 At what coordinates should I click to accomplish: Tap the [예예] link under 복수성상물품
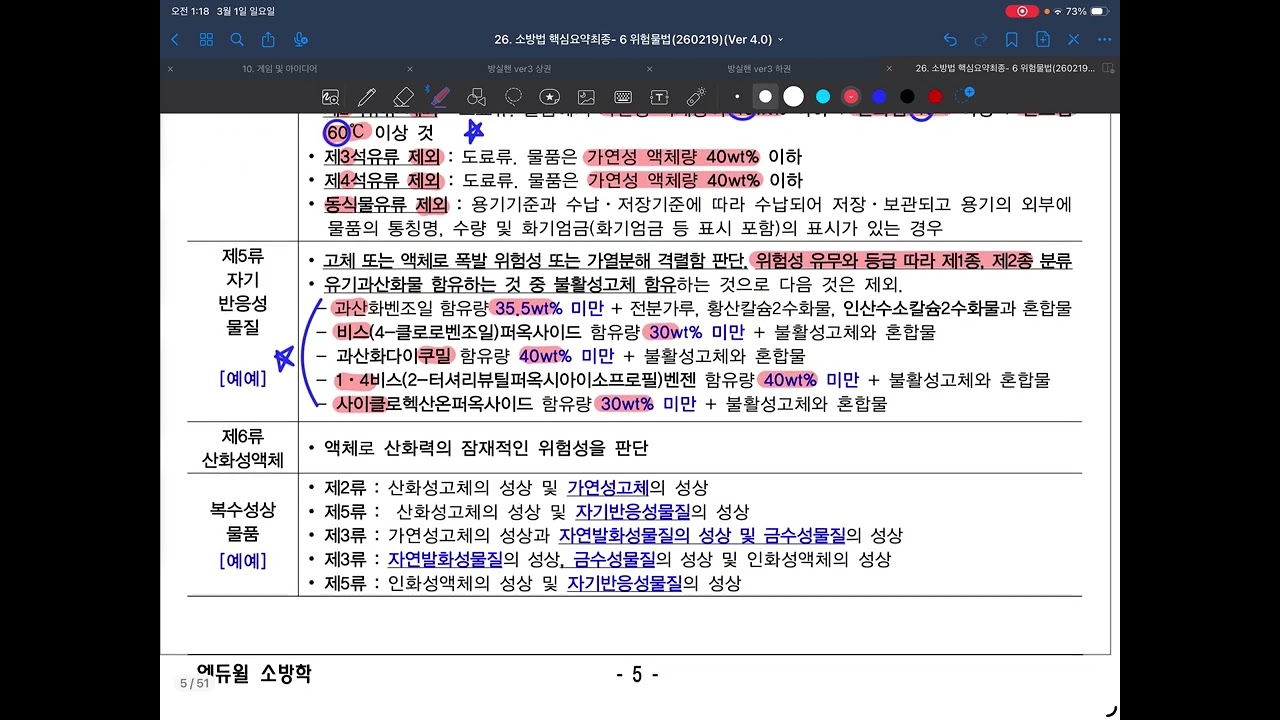pyautogui.click(x=242, y=561)
